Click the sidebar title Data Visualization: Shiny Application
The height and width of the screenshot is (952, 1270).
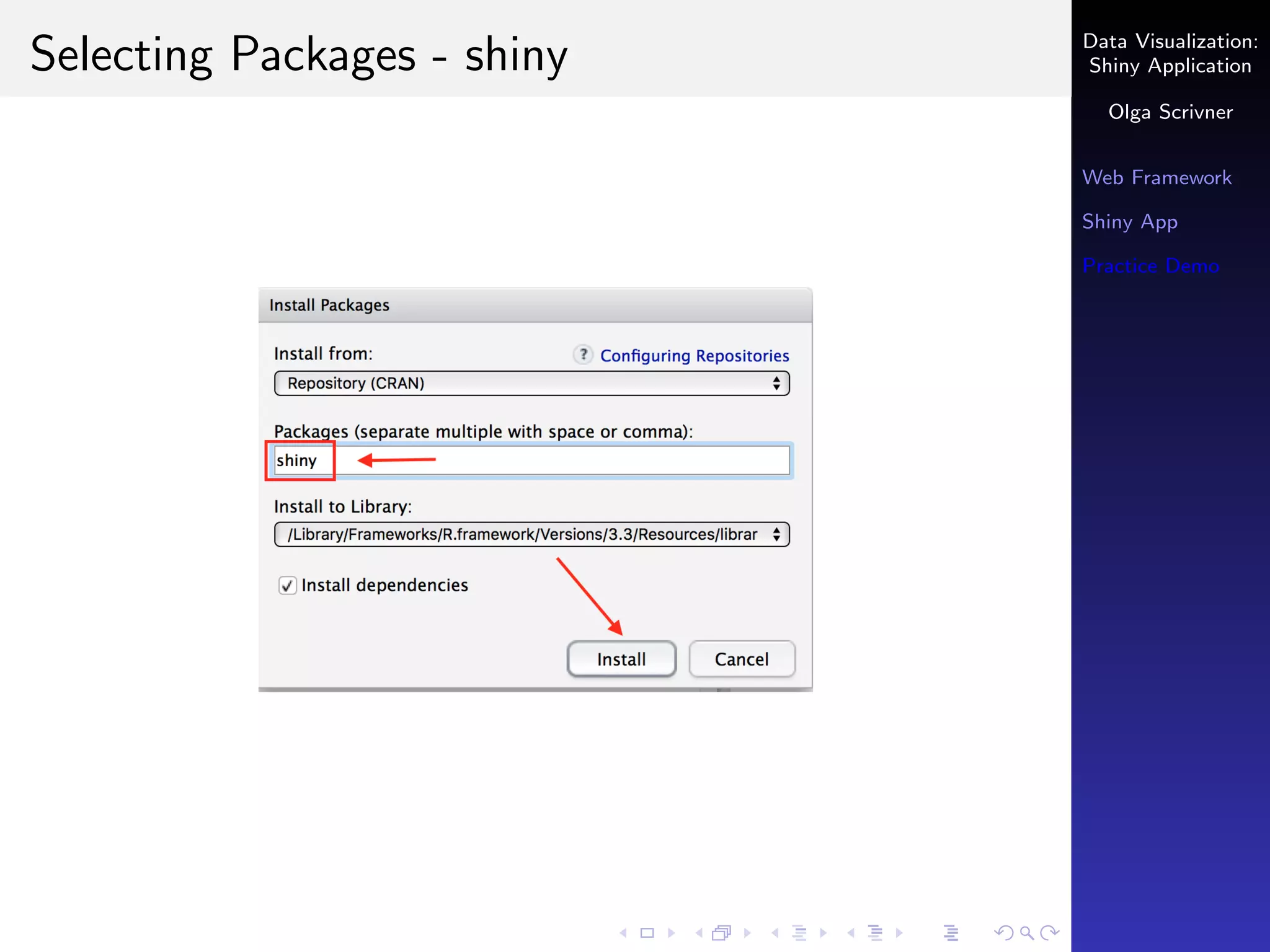click(1170, 53)
